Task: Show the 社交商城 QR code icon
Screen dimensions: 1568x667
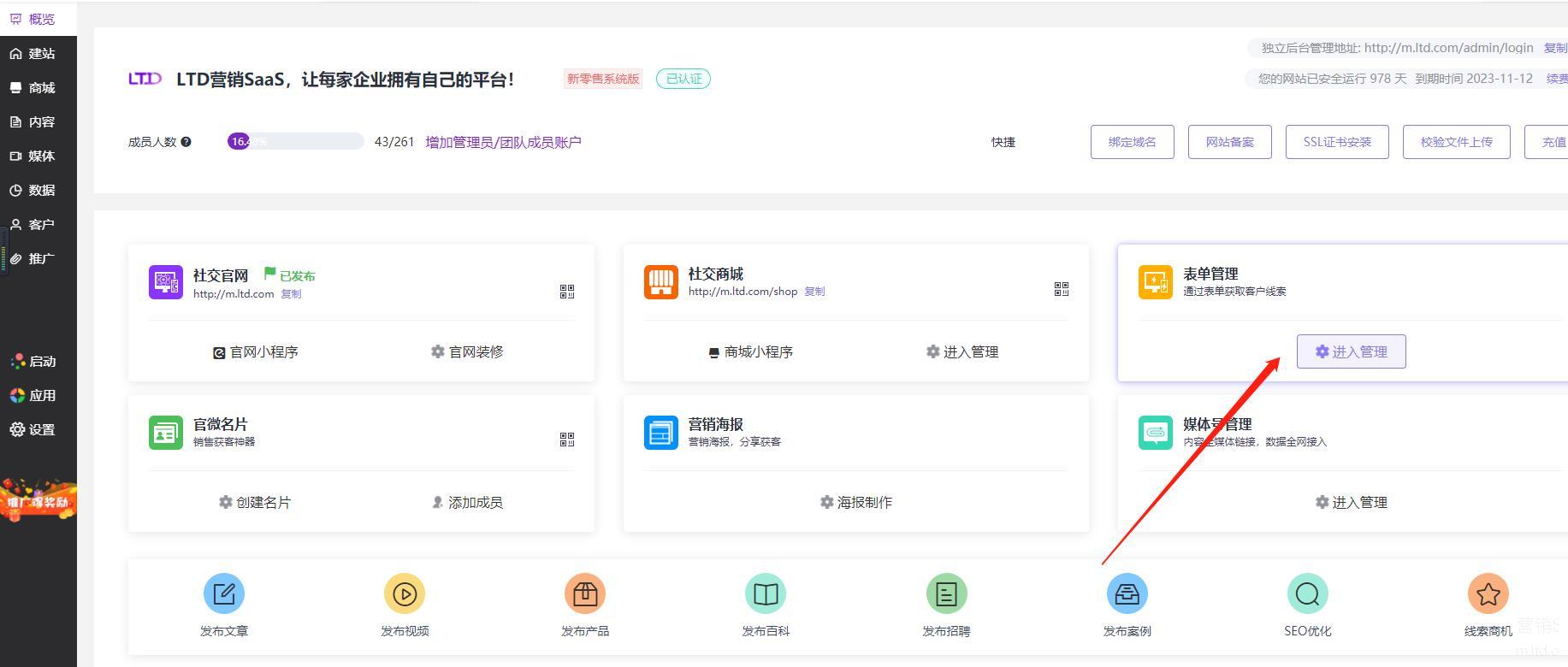Action: click(x=1062, y=289)
